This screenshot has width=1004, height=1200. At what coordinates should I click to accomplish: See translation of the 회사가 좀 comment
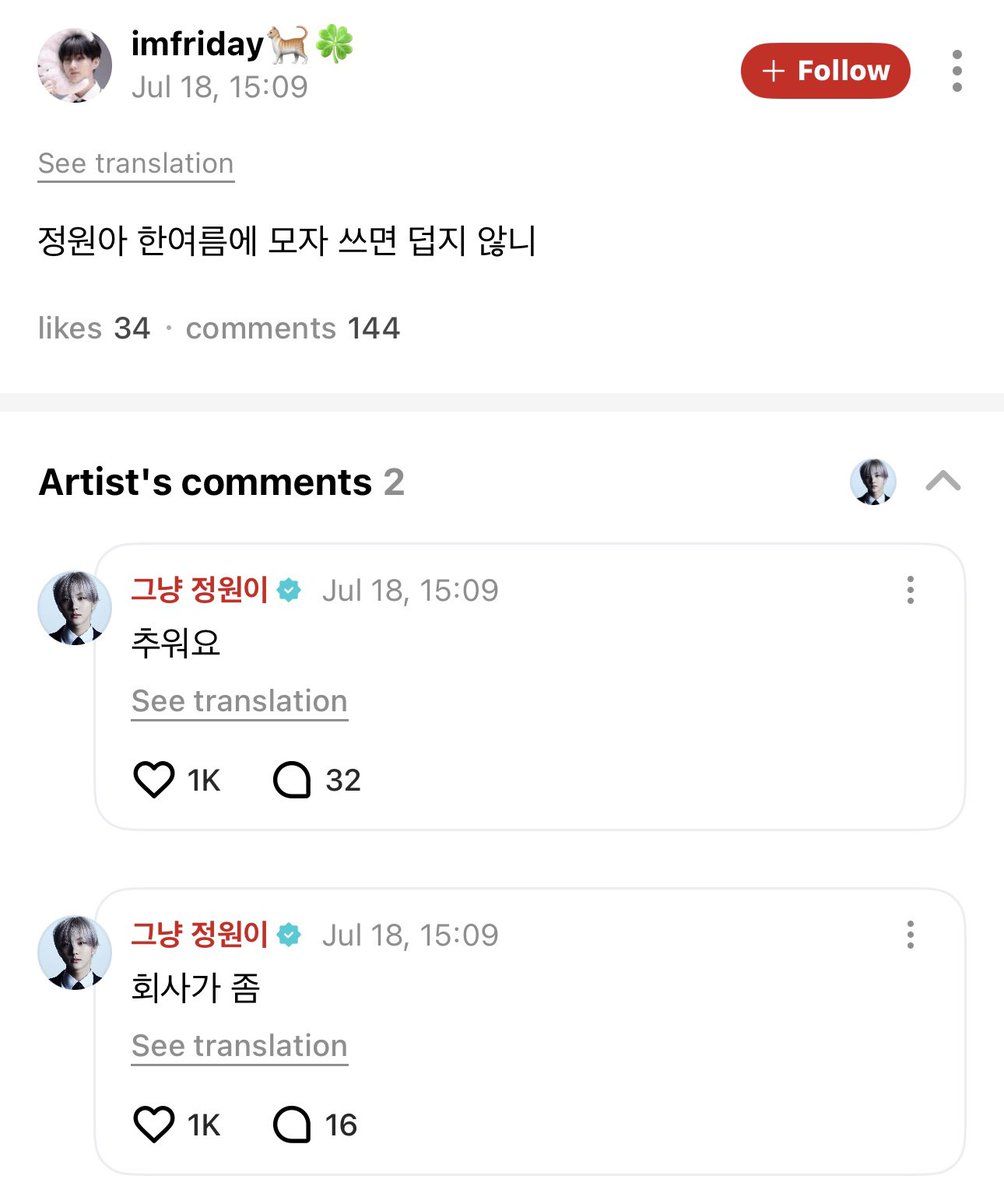[240, 1047]
